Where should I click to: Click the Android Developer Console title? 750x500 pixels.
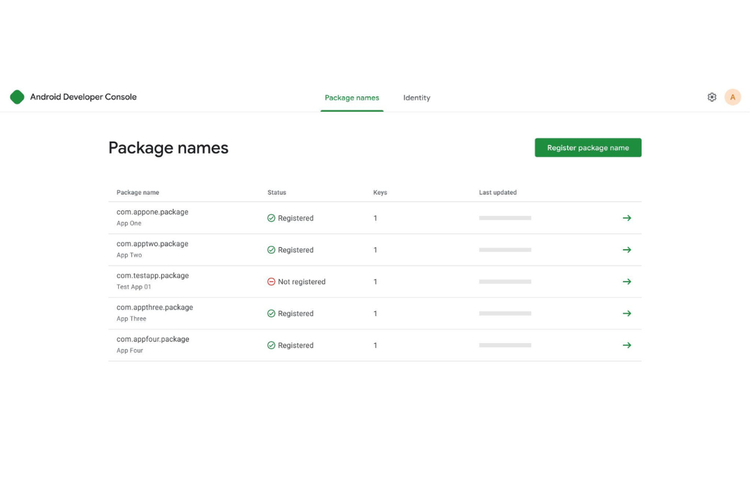pos(83,97)
